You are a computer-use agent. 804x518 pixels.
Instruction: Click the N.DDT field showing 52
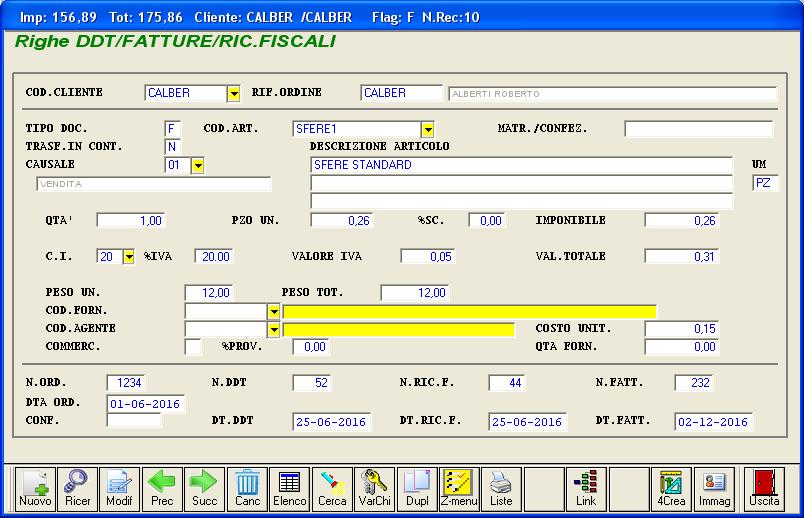click(x=312, y=383)
